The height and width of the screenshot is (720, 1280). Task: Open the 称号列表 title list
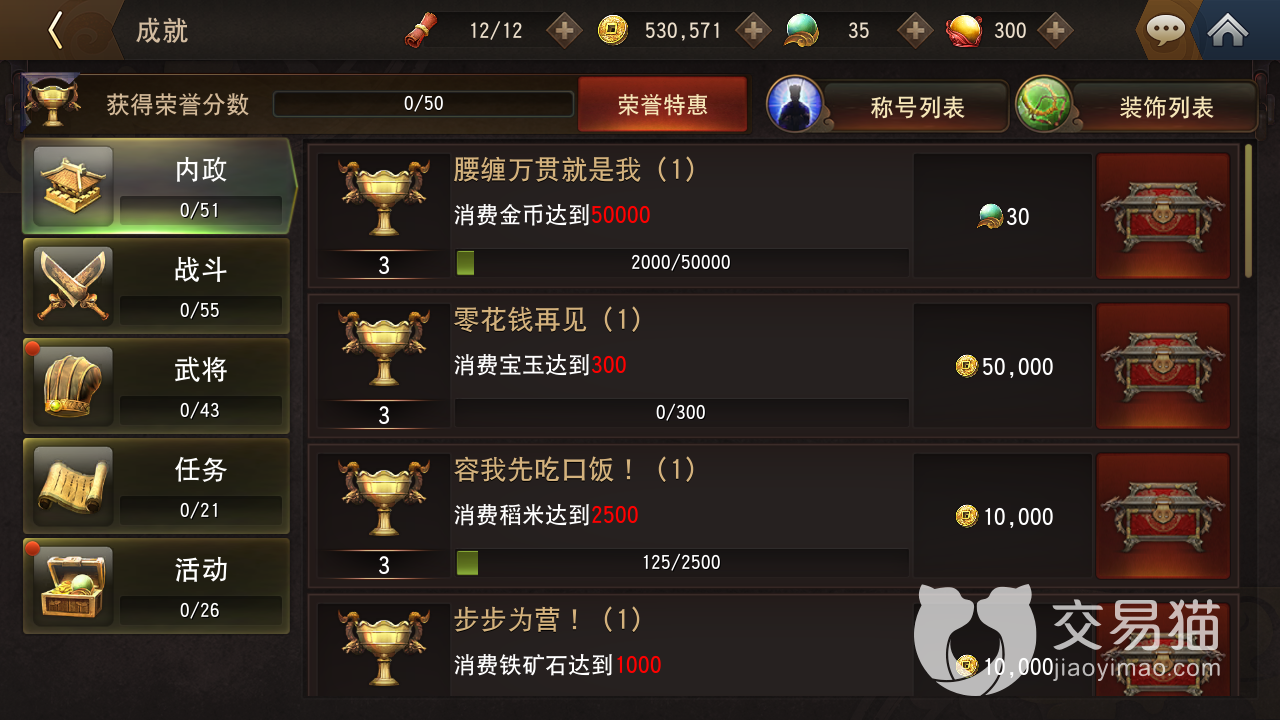point(888,106)
